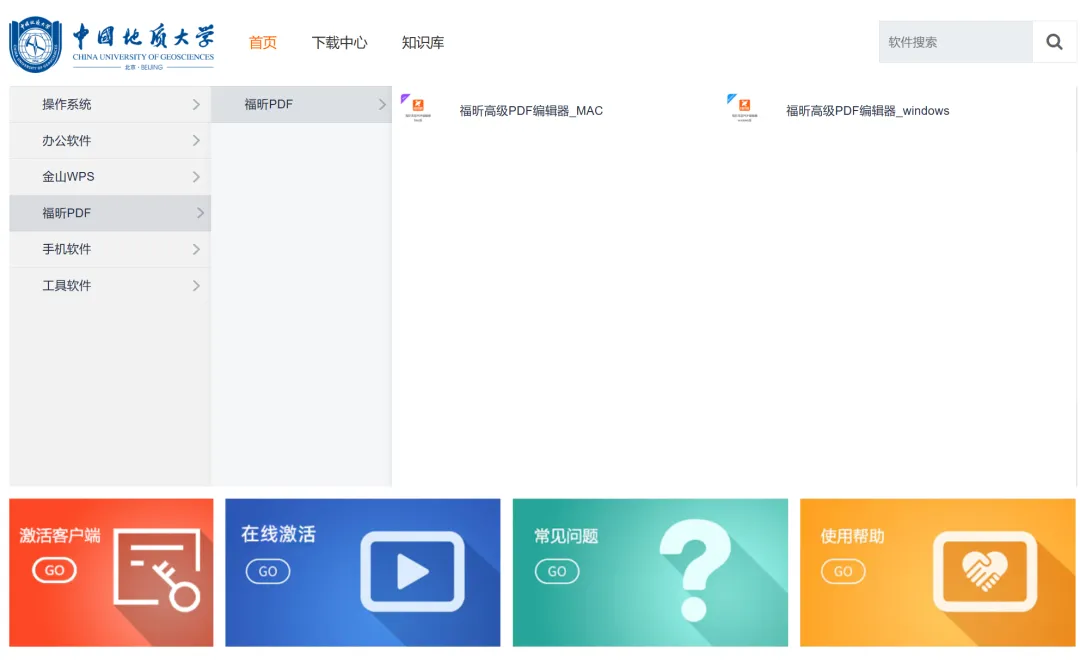Screen dimensions: 1080x663
Task: Click the key certificate icon on 激活客户端 card
Action: click(x=157, y=570)
